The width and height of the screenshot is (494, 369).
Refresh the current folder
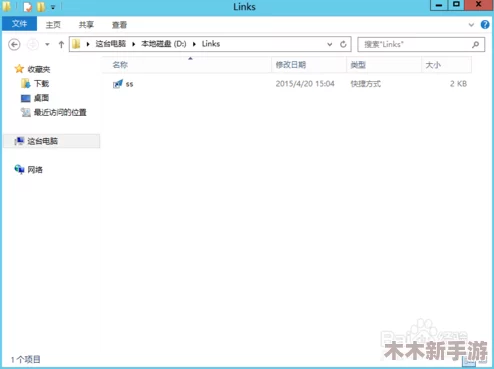tap(343, 44)
